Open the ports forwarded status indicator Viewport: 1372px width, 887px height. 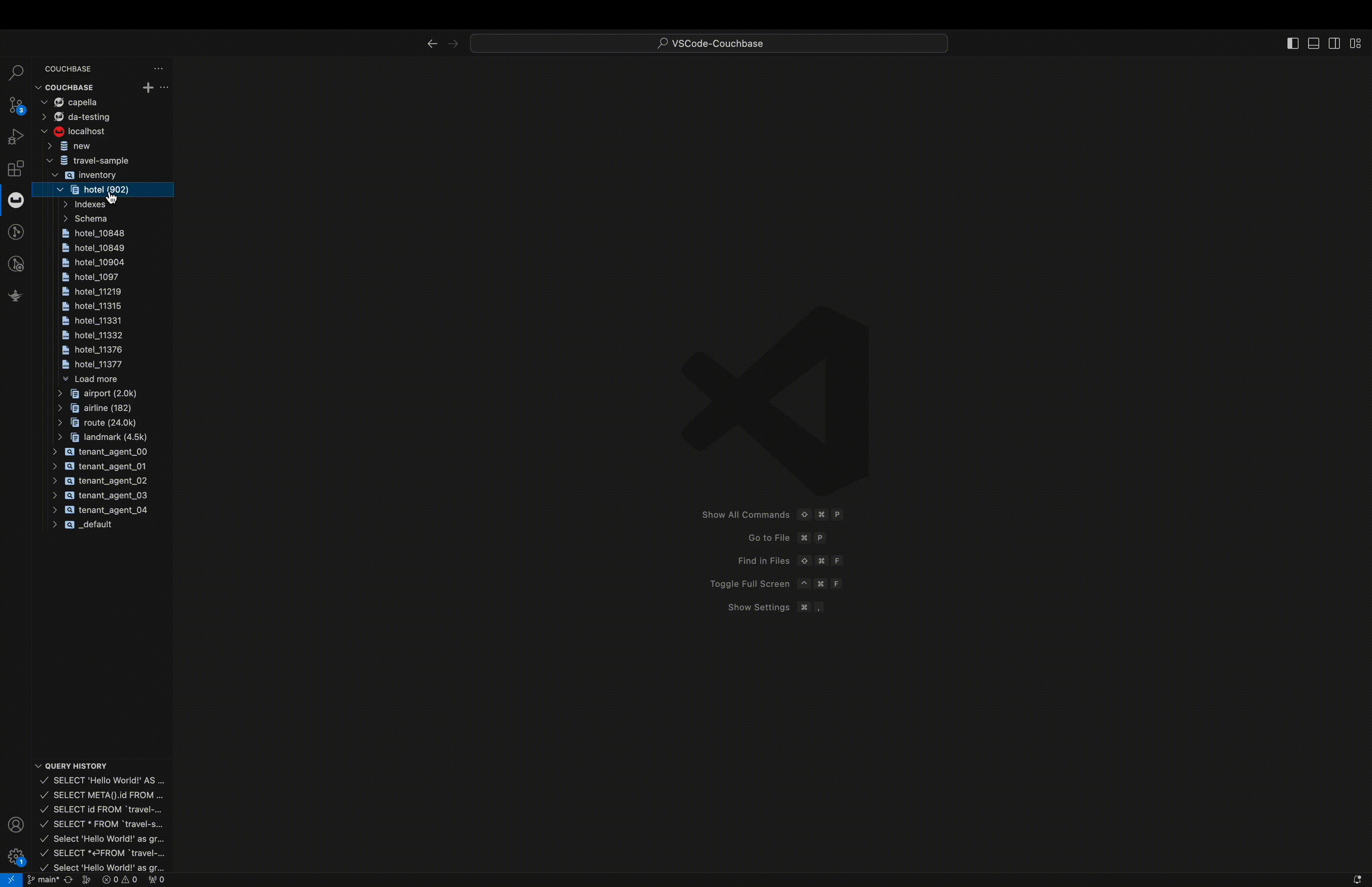(x=156, y=879)
